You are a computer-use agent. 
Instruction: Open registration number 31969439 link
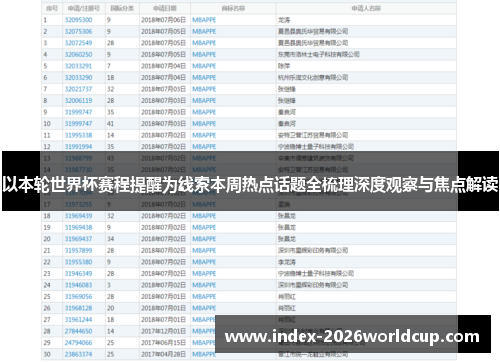[x=78, y=216]
